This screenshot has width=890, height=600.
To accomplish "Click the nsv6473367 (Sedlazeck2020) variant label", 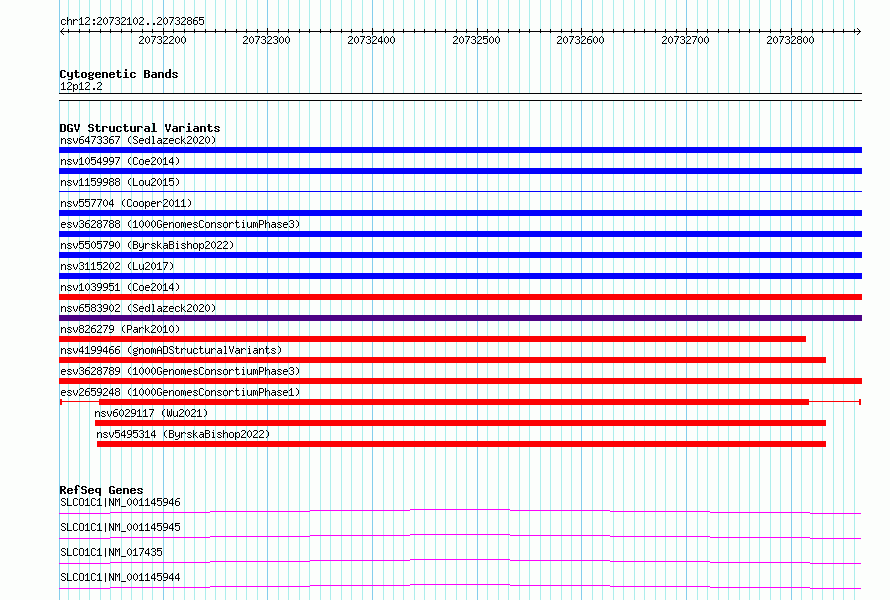I will click(138, 140).
